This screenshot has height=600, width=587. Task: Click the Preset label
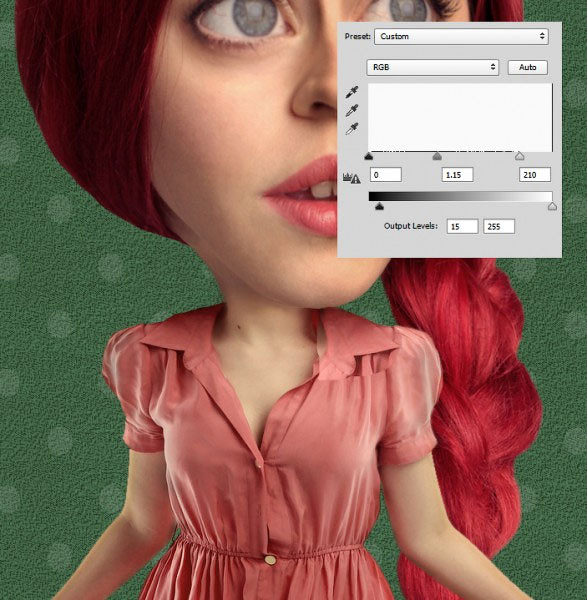point(358,36)
